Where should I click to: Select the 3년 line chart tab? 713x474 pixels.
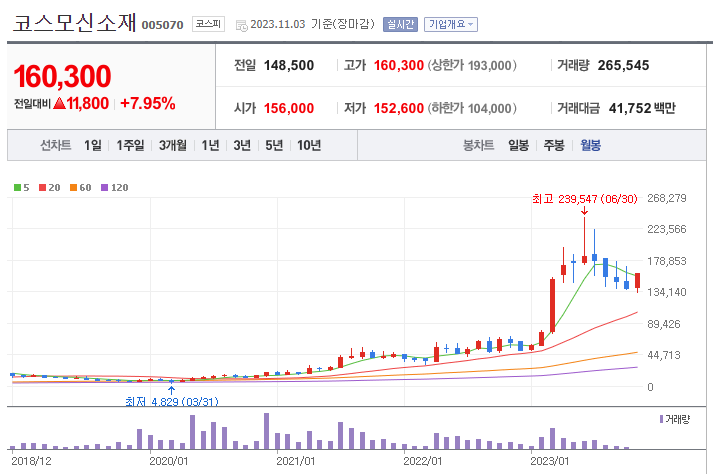click(242, 146)
